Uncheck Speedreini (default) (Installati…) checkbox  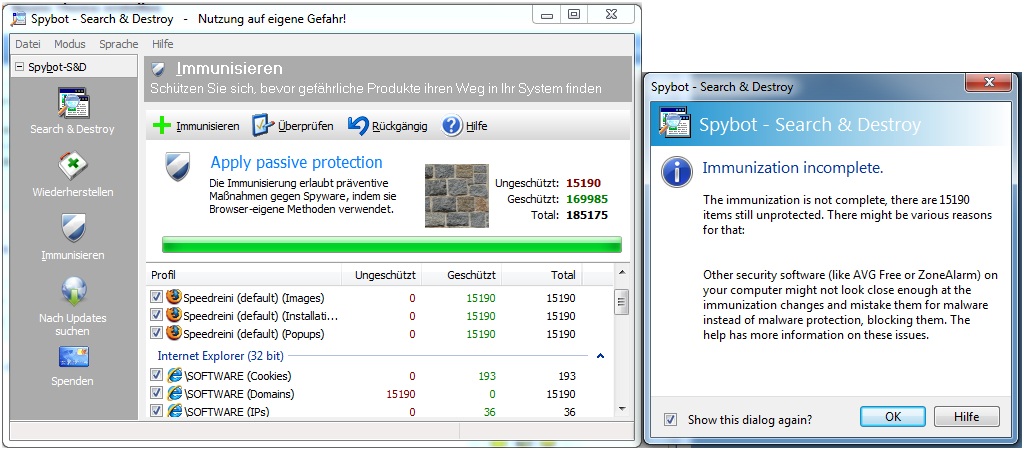[x=156, y=315]
